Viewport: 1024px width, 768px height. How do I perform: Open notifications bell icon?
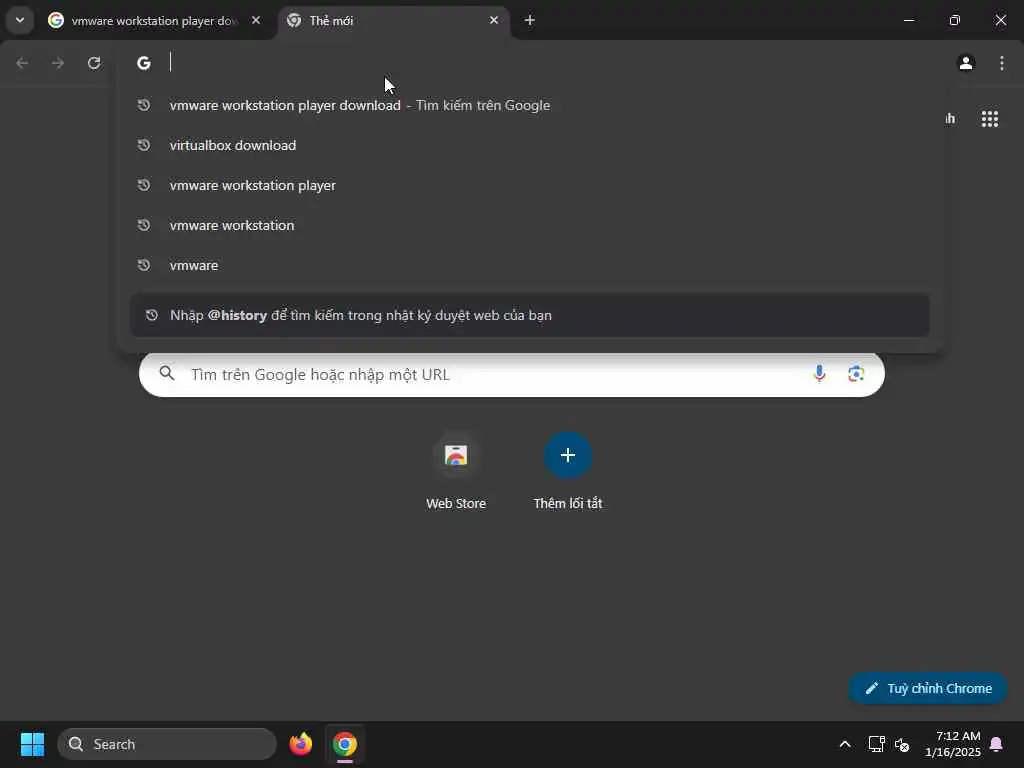997,744
